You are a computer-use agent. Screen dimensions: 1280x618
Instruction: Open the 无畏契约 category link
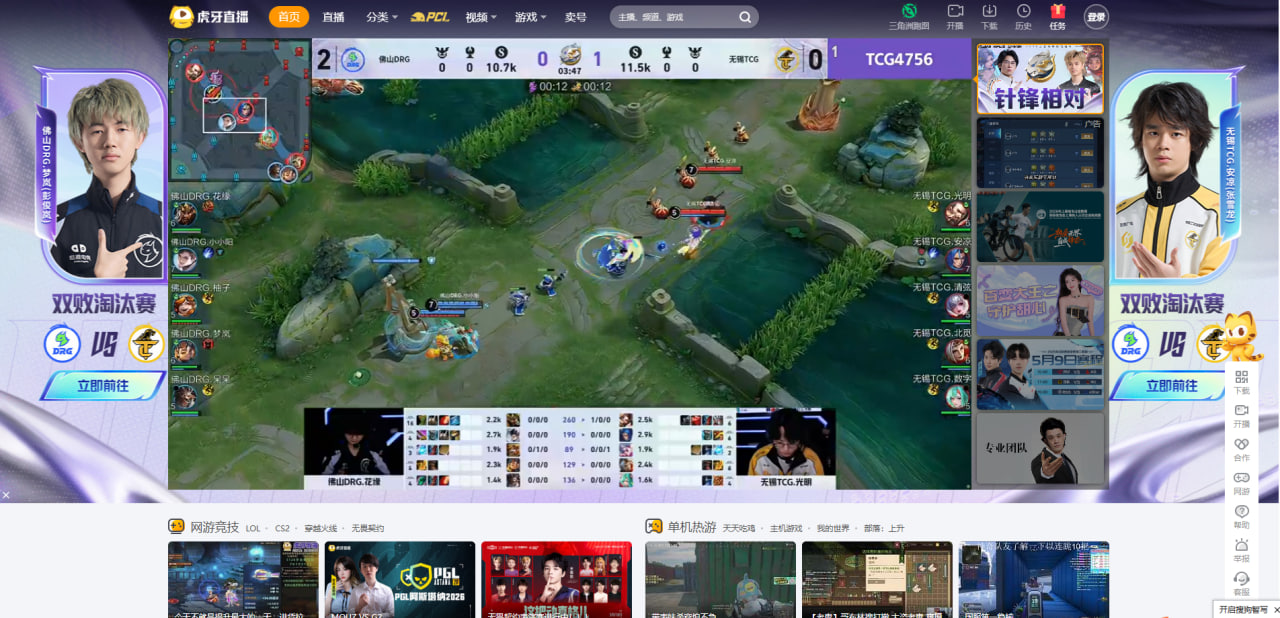coord(367,528)
